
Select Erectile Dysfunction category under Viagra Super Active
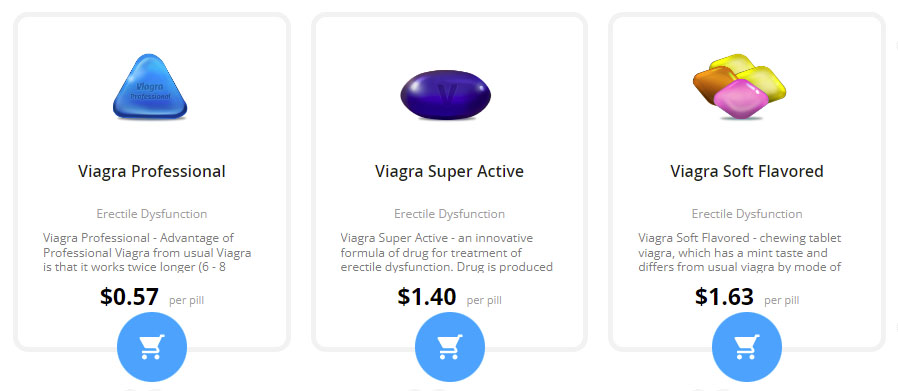pos(450,214)
